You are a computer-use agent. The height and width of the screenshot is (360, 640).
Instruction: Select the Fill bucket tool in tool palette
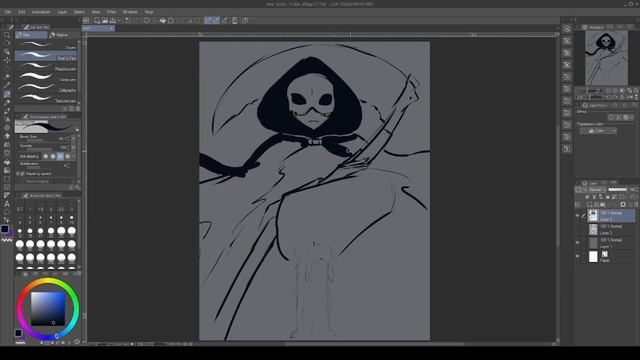click(x=7, y=162)
